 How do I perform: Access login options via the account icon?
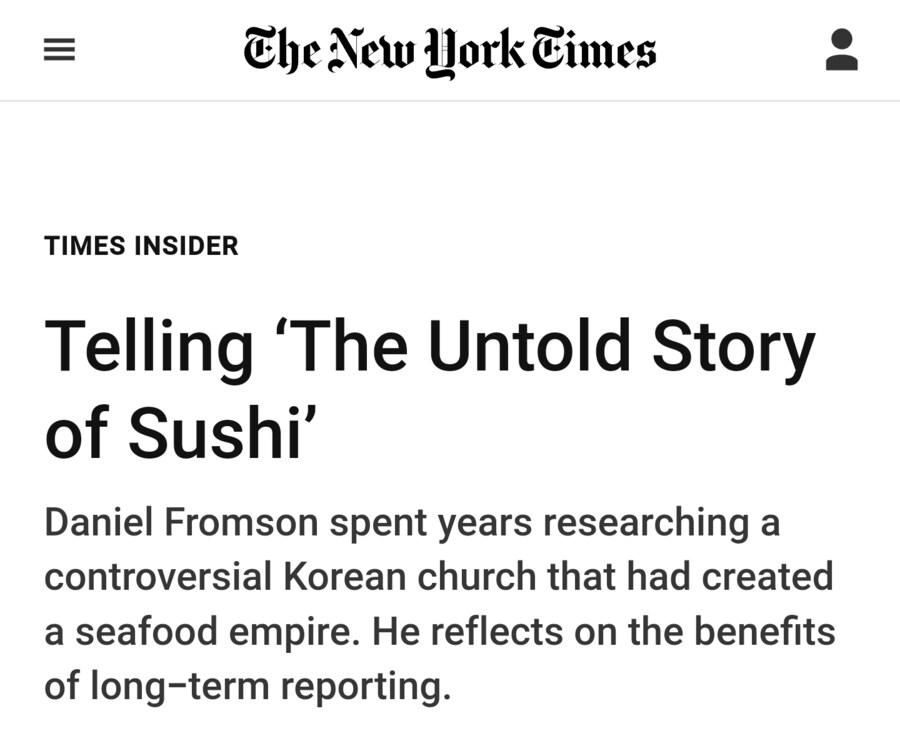843,48
